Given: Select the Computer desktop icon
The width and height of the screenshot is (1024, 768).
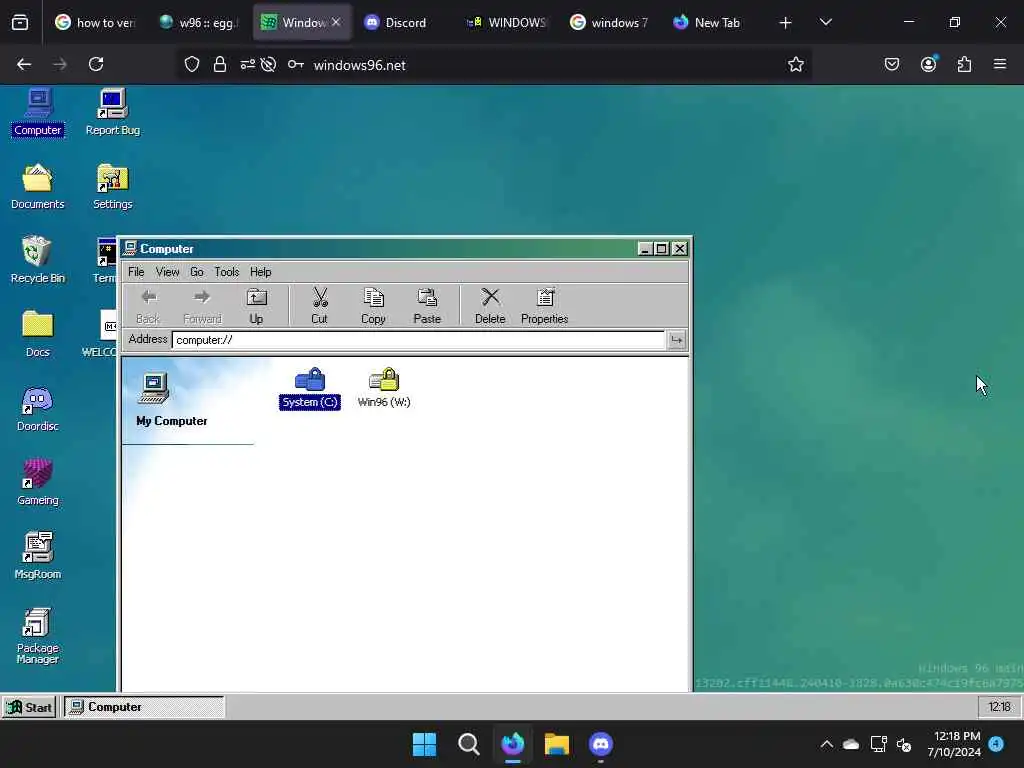Looking at the screenshot, I should point(38,112).
